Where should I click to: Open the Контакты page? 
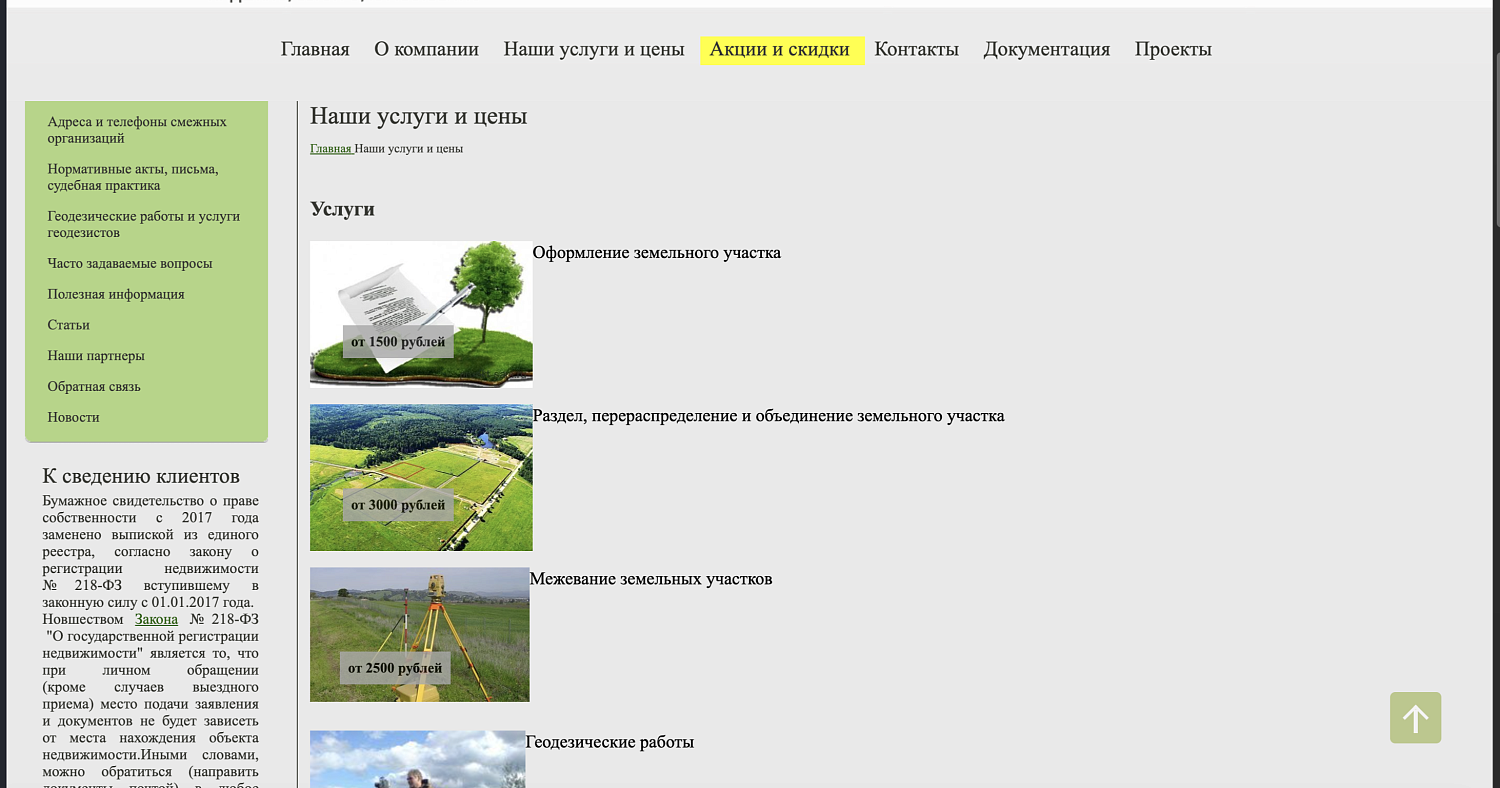pyautogui.click(x=916, y=49)
